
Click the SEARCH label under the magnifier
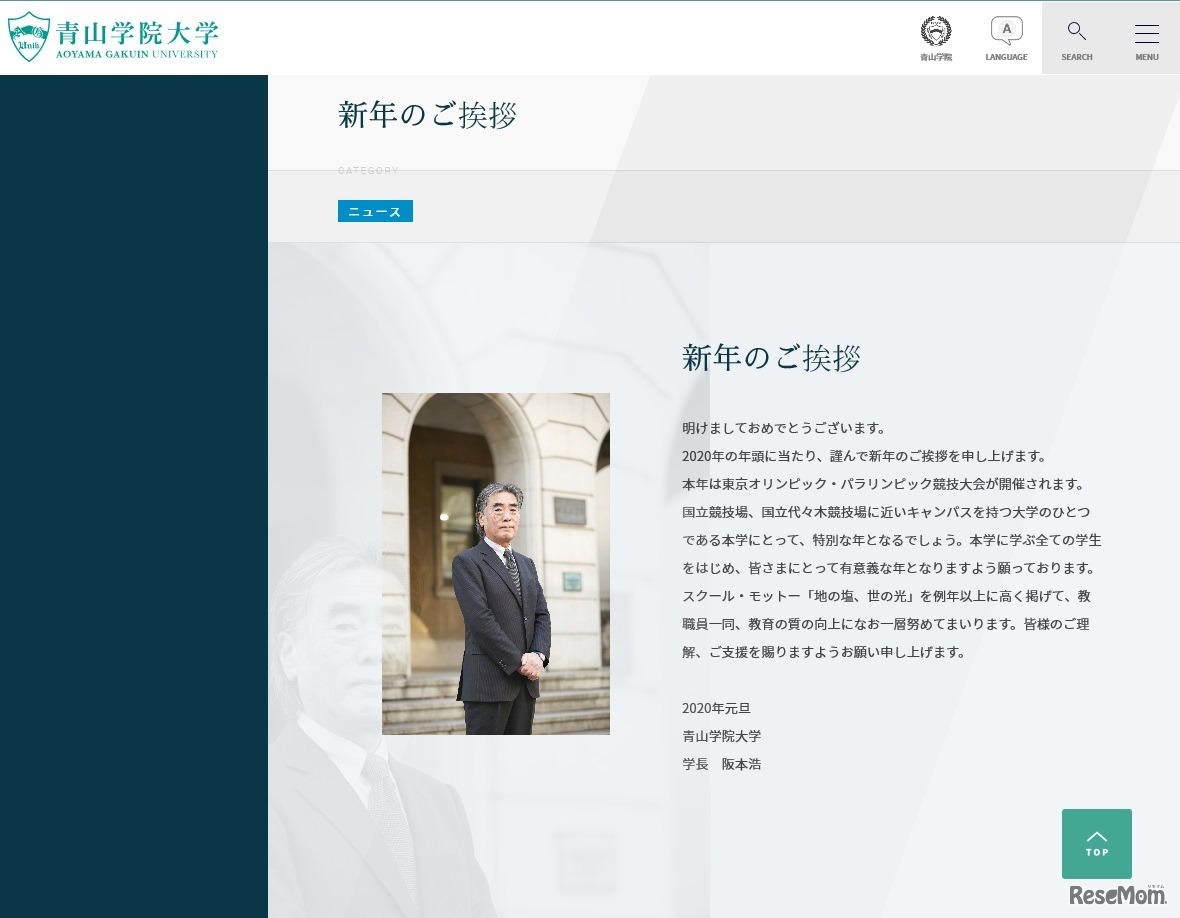(1076, 57)
